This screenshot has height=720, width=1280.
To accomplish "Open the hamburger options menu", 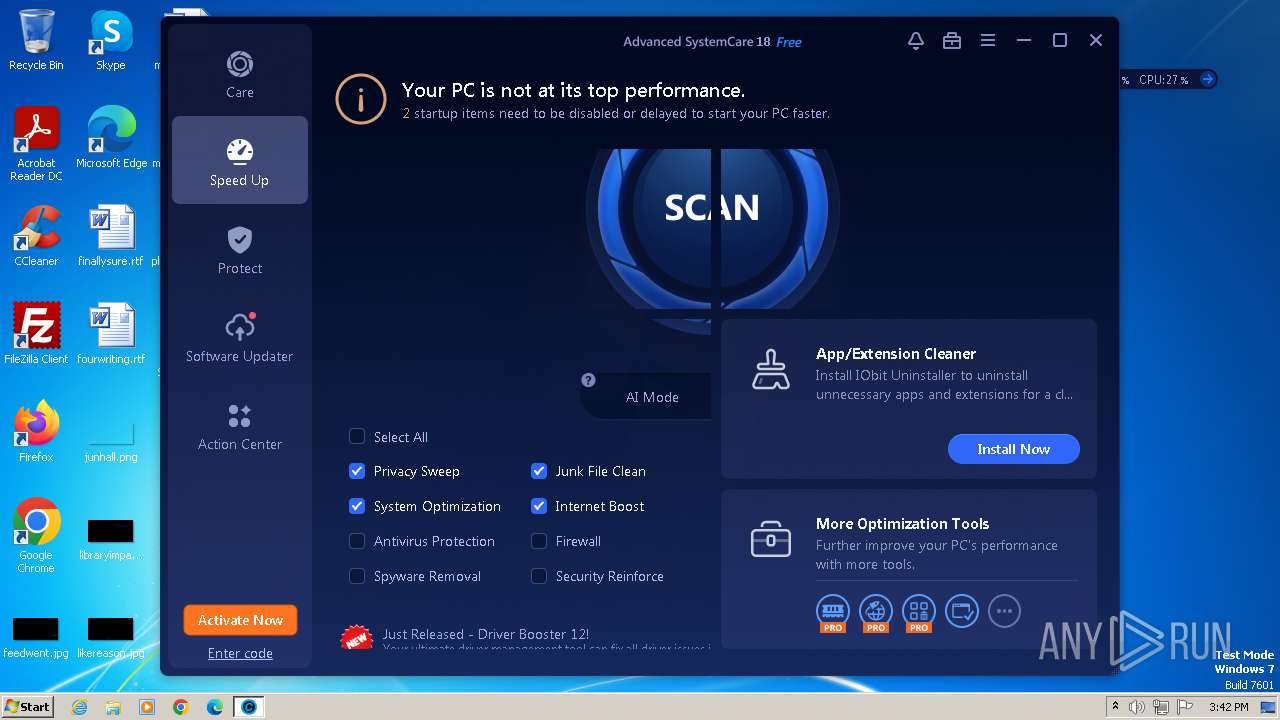I will click(x=988, y=40).
